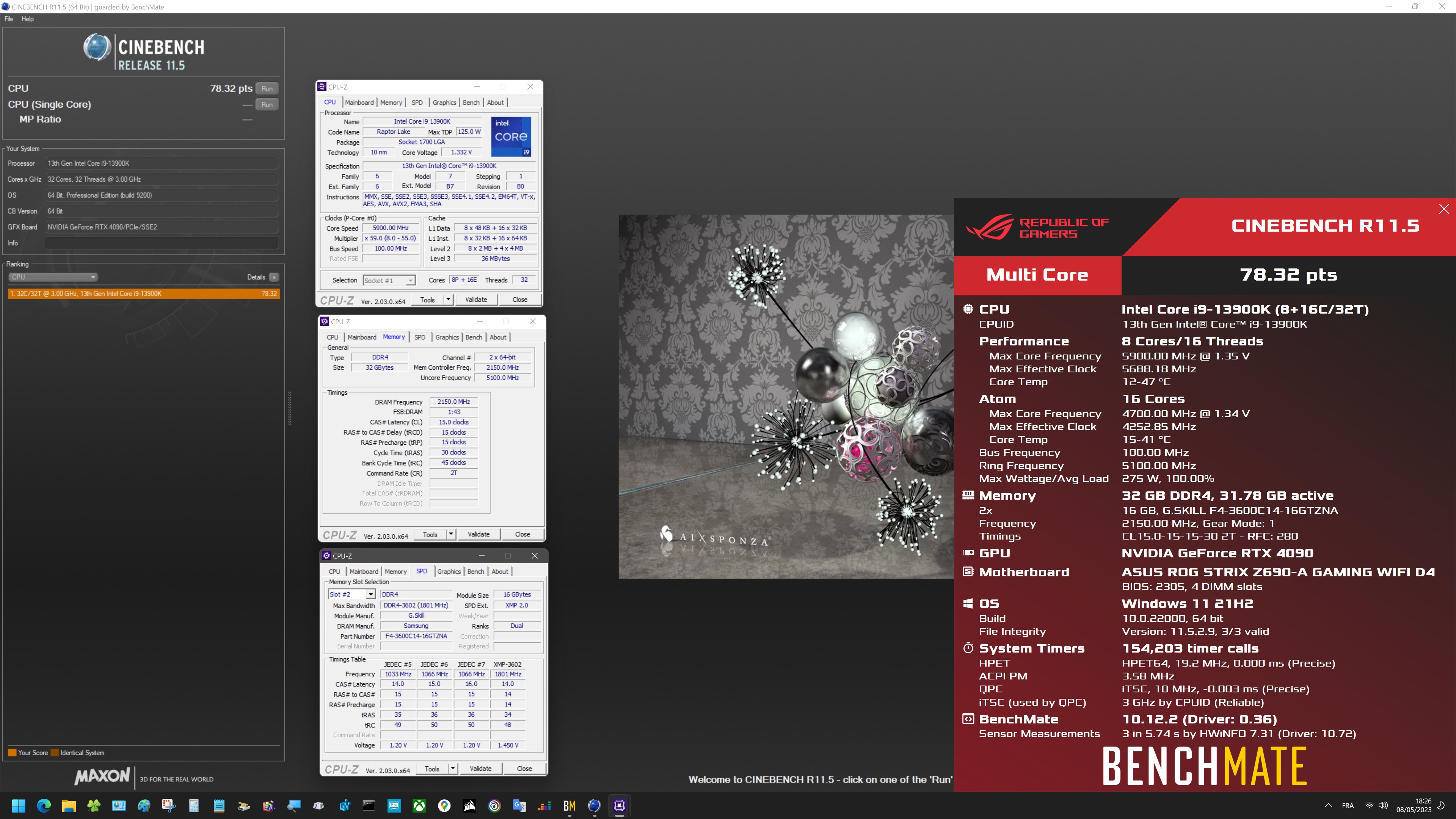
Task: Run the CPU Single Core benchmark
Action: point(267,105)
